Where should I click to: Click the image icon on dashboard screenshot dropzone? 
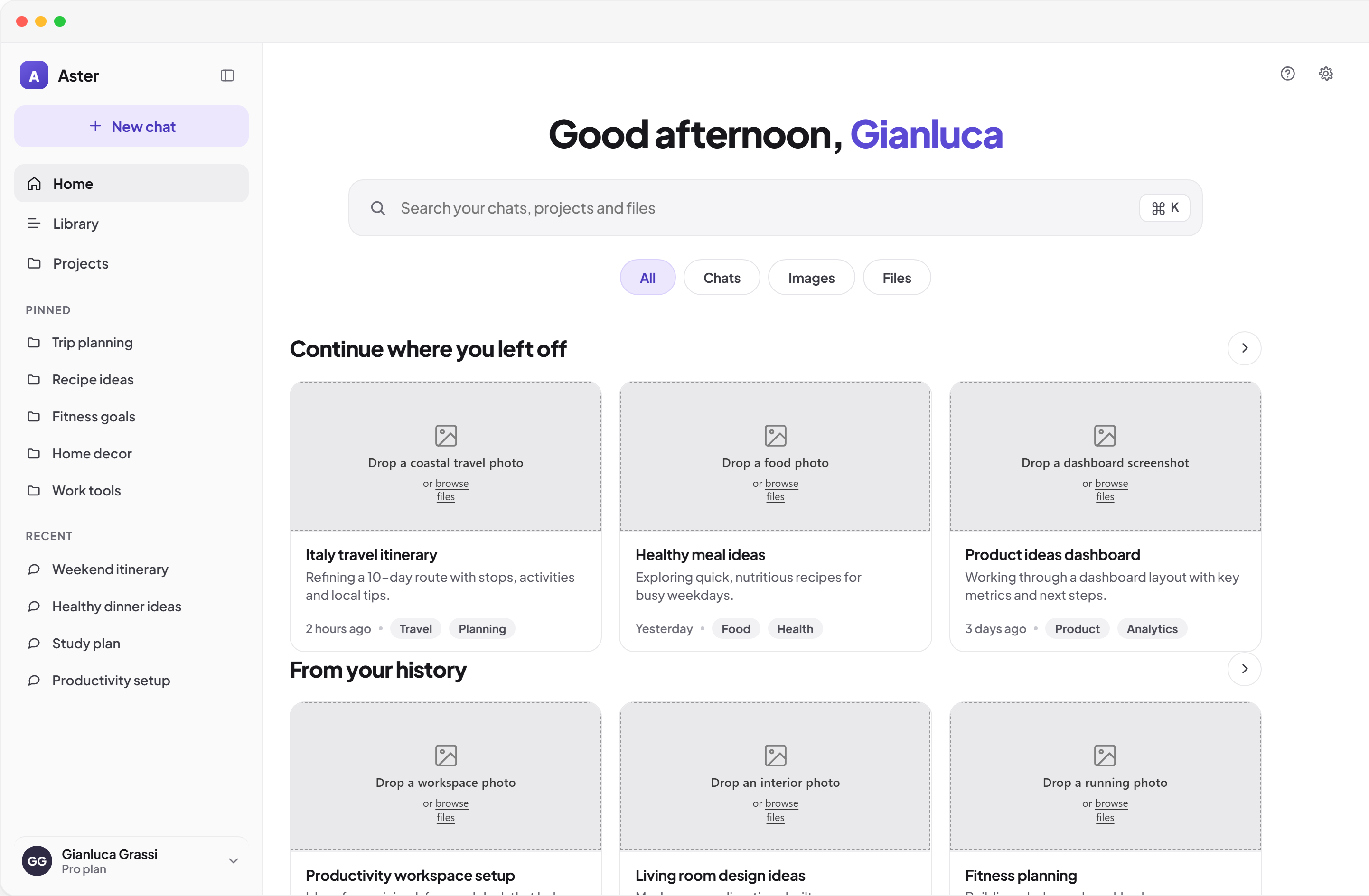(1105, 436)
